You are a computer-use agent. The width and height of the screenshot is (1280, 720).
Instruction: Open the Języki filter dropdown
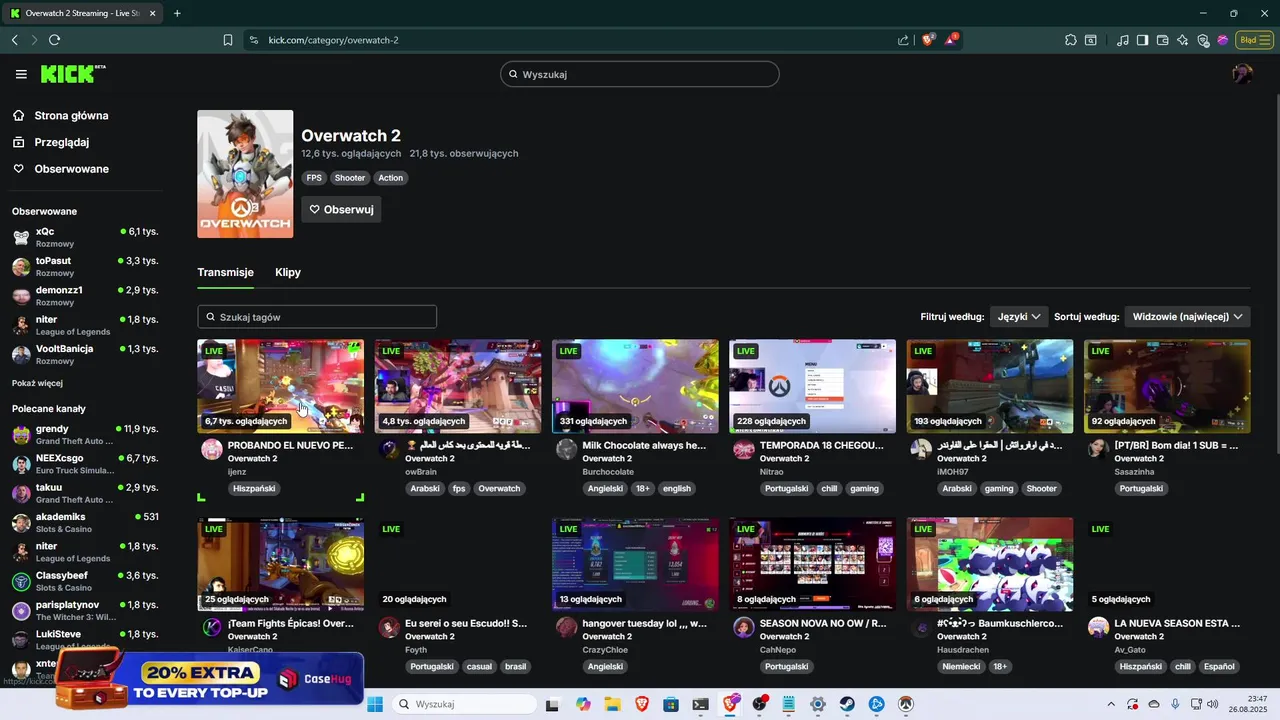coord(1019,316)
